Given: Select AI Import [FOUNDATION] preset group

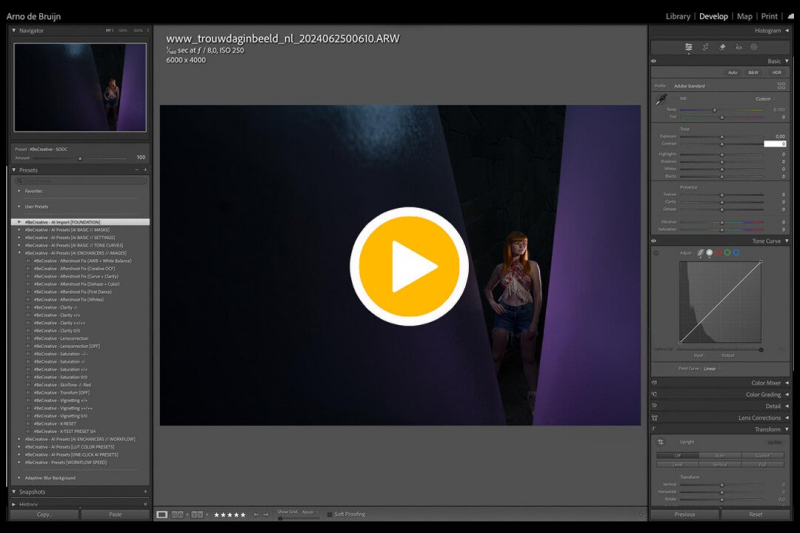Looking at the screenshot, I should 81,222.
